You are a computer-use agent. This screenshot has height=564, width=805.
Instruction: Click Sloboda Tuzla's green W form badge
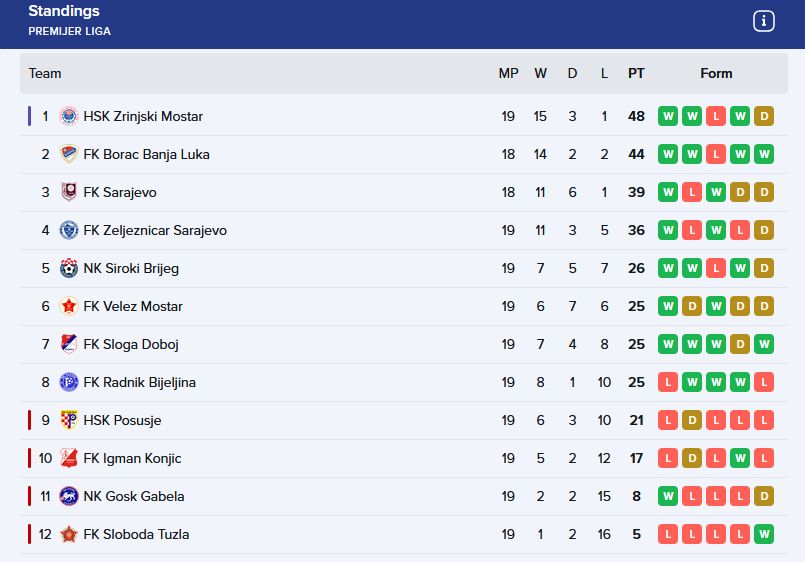coord(764,534)
